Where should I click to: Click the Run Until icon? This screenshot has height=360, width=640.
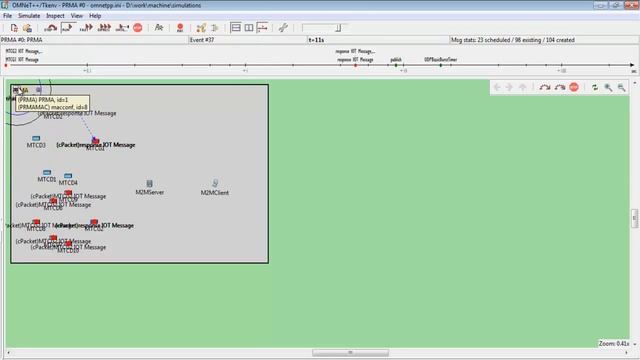click(x=122, y=28)
